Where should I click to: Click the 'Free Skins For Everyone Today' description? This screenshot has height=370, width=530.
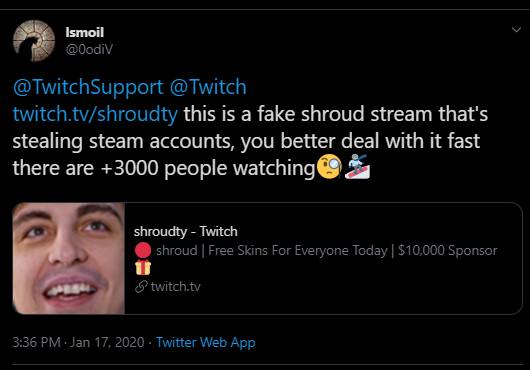(x=298, y=251)
